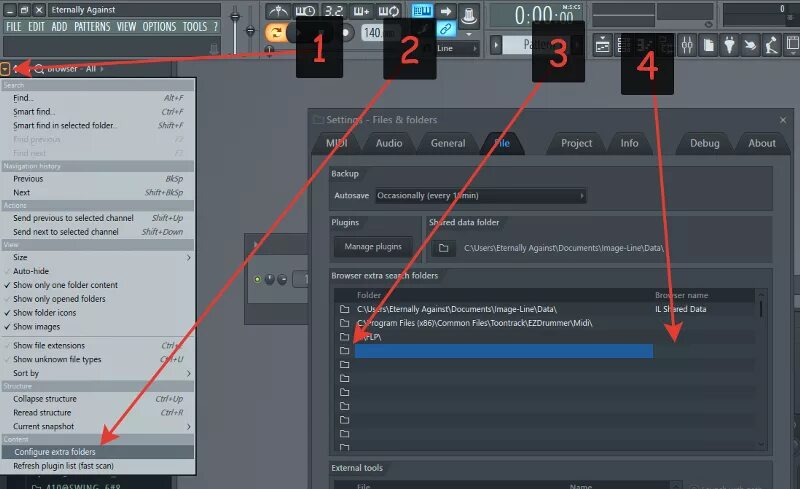The width and height of the screenshot is (800, 489).
Task: Click the pattern selector left arrow
Action: pos(495,45)
